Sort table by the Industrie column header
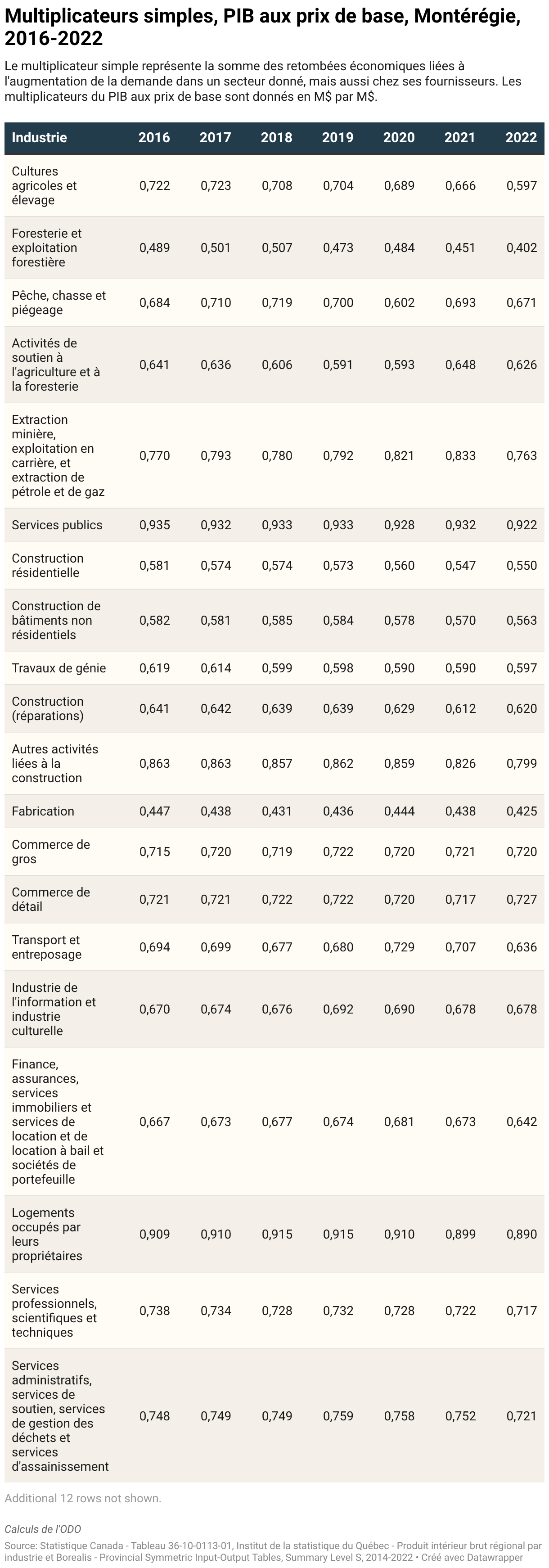This screenshot has height=1568, width=549. coord(40,138)
